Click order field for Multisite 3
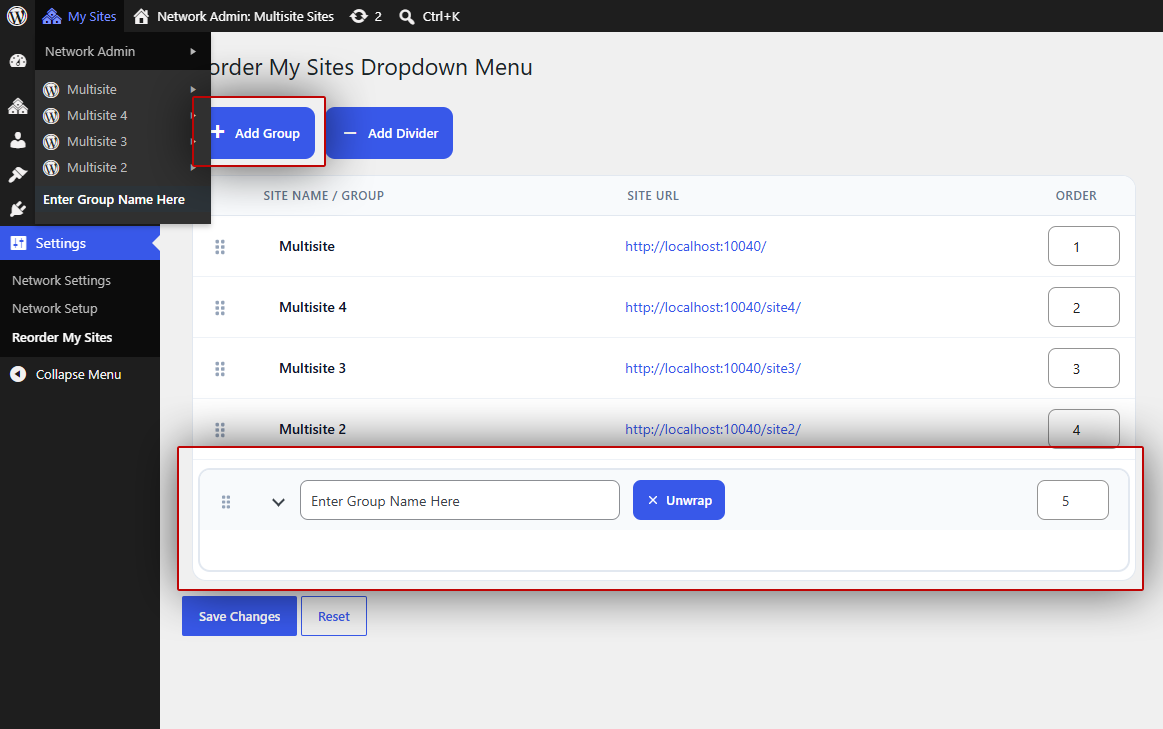Screen dimensions: 1163x729 (1084, 368)
